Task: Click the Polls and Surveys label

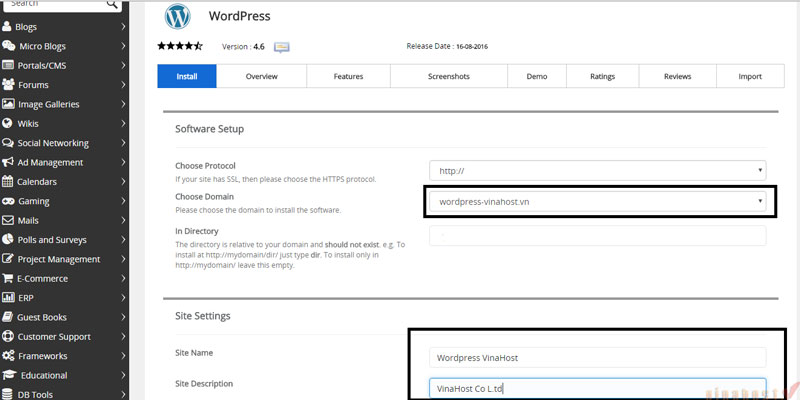Action: [x=52, y=239]
